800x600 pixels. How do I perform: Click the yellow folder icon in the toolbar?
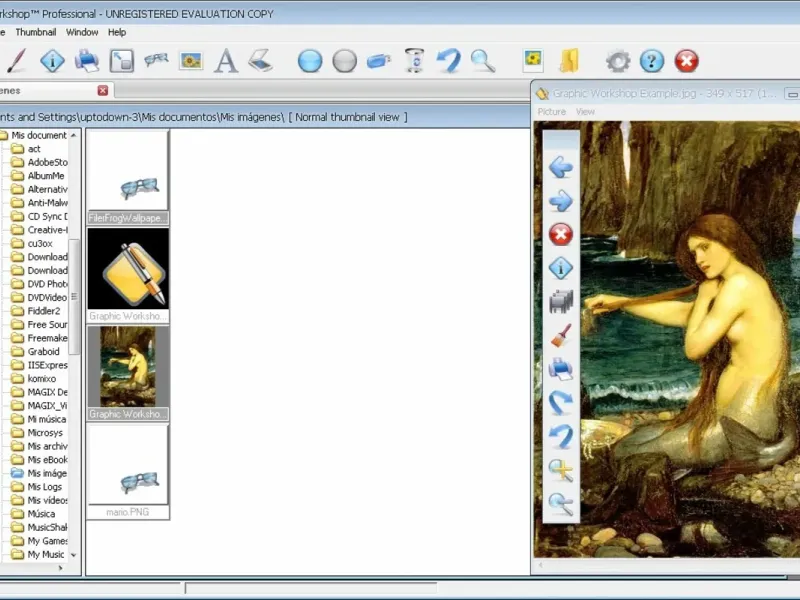pyautogui.click(x=569, y=61)
